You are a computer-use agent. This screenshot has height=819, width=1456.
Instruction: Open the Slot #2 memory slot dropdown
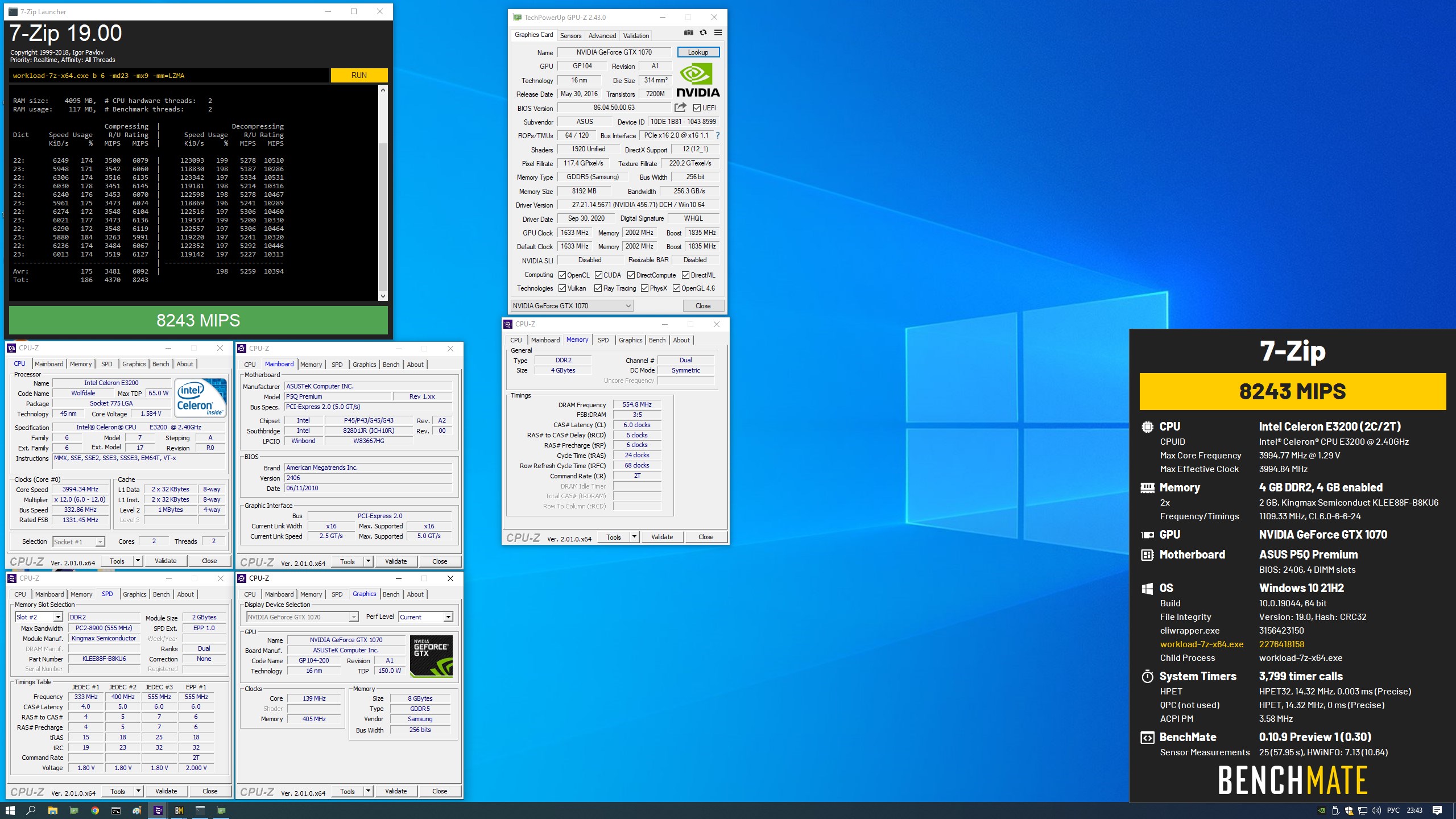pyautogui.click(x=39, y=617)
